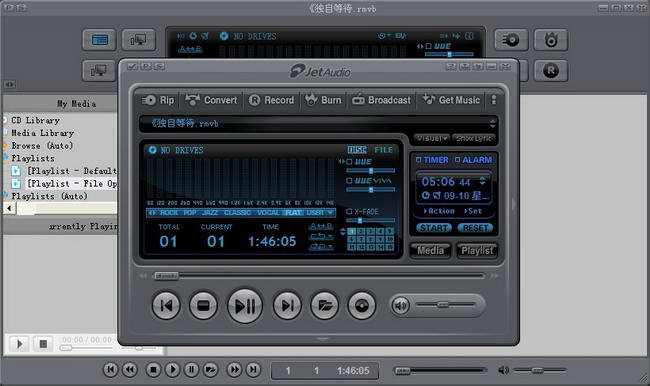The image size is (650, 386).
Task: Click Next track in the JetAudio window
Action: pos(287,306)
